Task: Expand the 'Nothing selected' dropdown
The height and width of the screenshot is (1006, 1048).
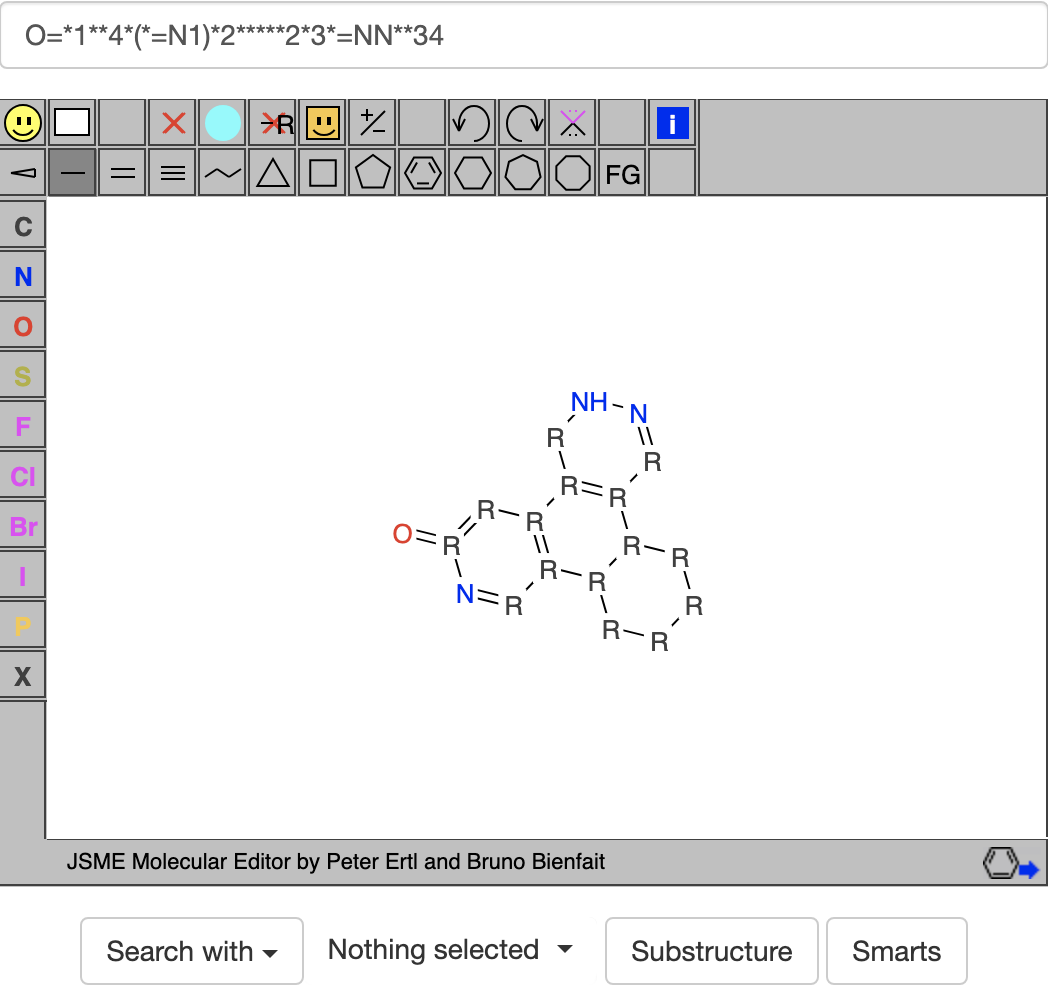Action: (x=450, y=950)
